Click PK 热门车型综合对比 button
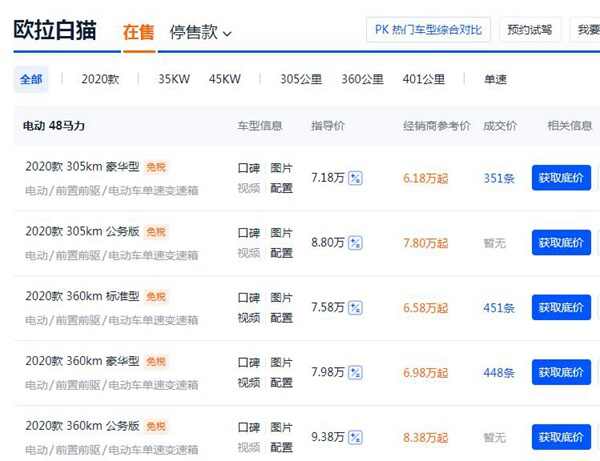Image resolution: width=600 pixels, height=461 pixels. 428,29
